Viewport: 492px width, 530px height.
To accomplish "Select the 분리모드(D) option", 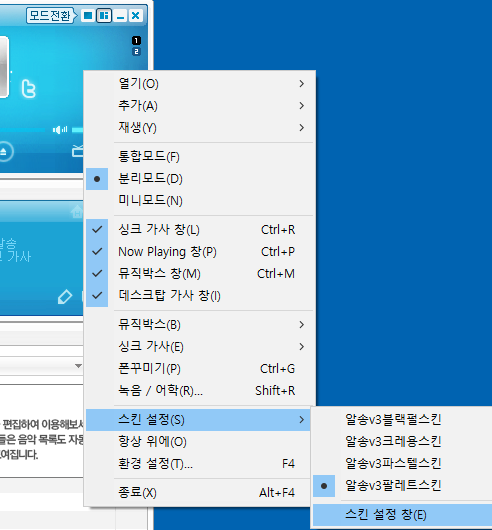I will [x=199, y=178].
